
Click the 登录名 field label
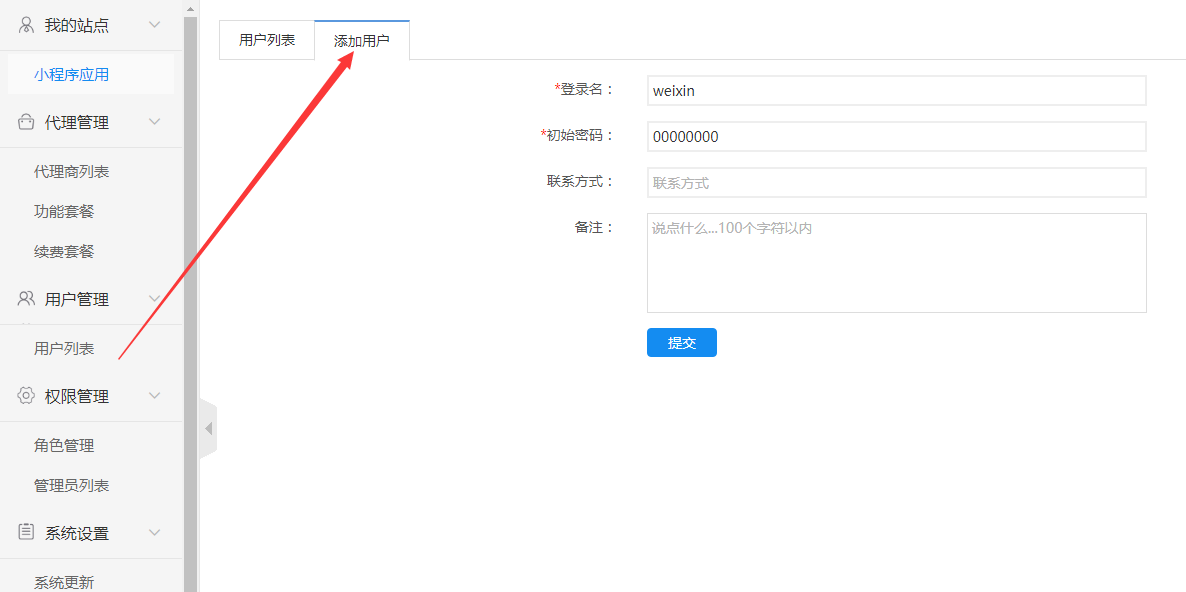(584, 89)
